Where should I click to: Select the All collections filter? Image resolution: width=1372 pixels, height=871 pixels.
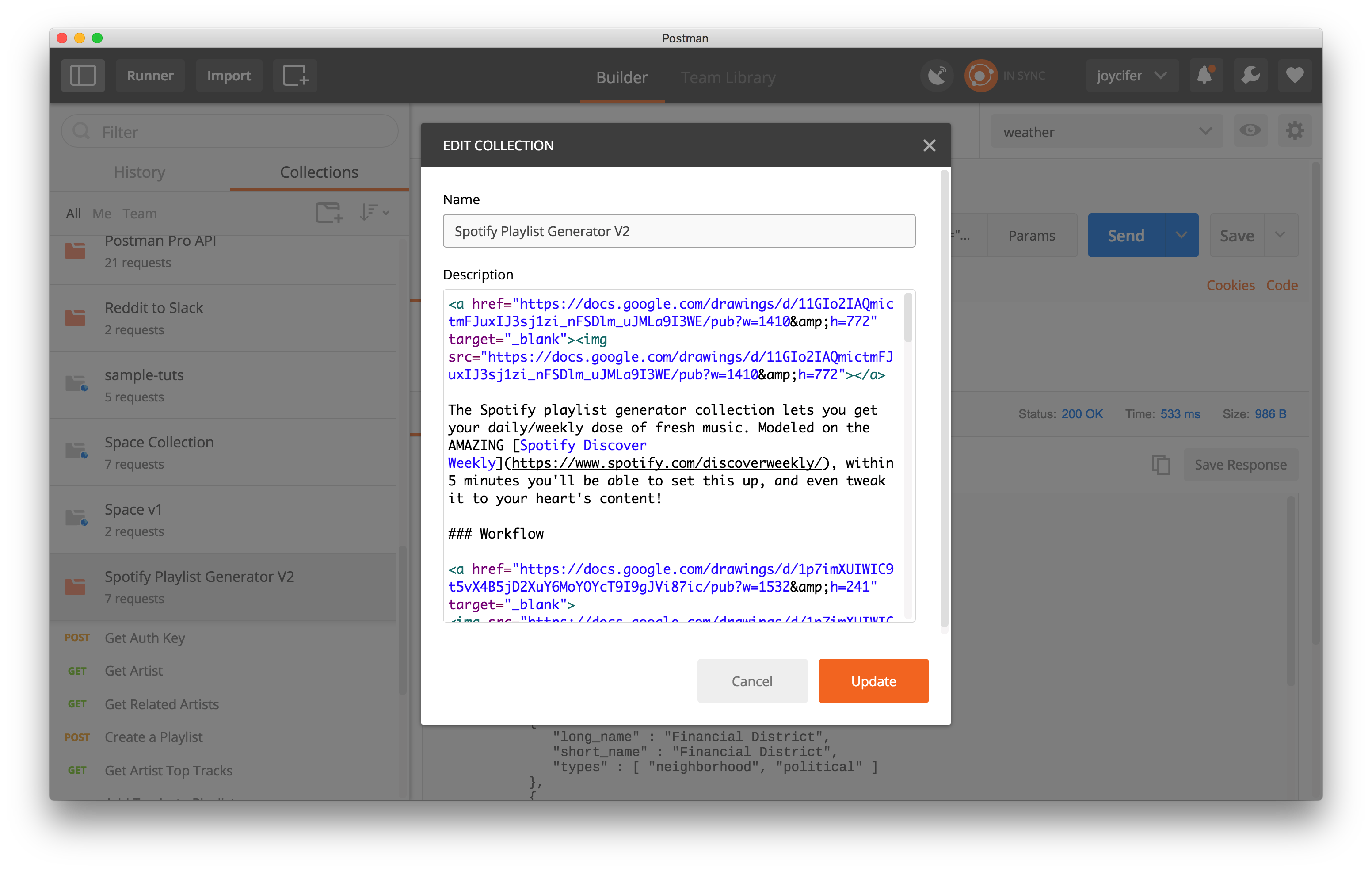click(x=73, y=214)
